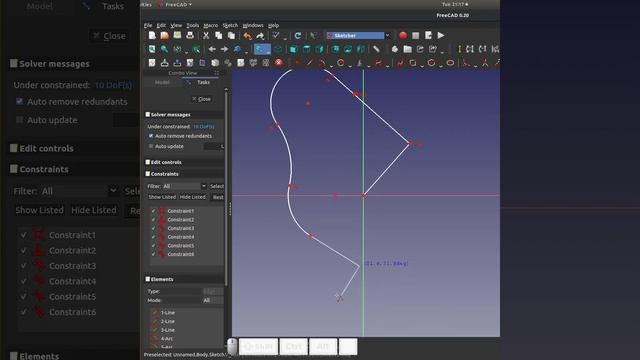Select 1-Line in the Elements list

[x=167, y=313]
